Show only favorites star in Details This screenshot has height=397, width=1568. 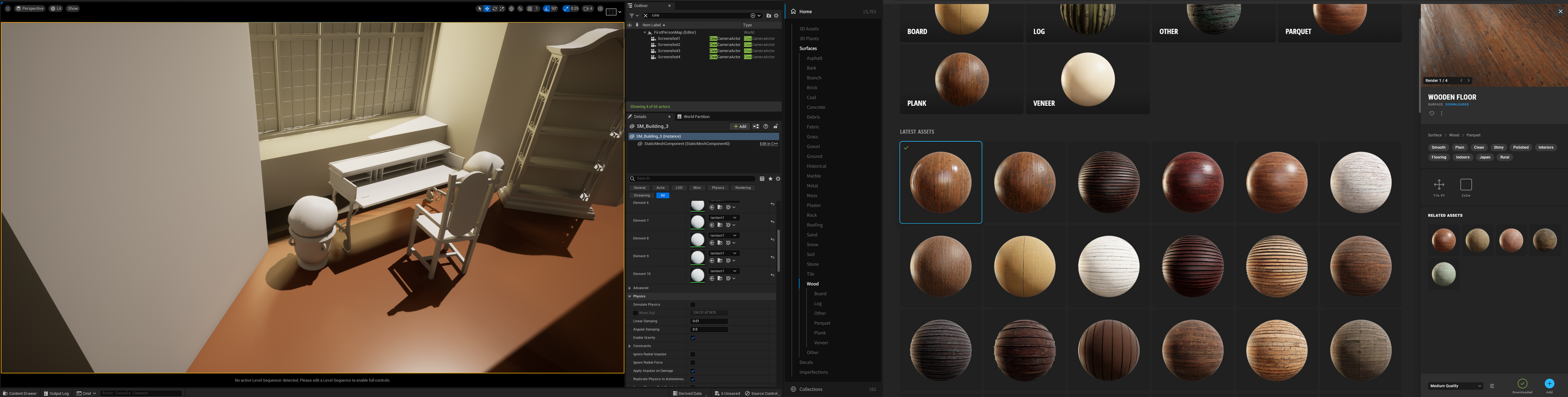coord(771,179)
